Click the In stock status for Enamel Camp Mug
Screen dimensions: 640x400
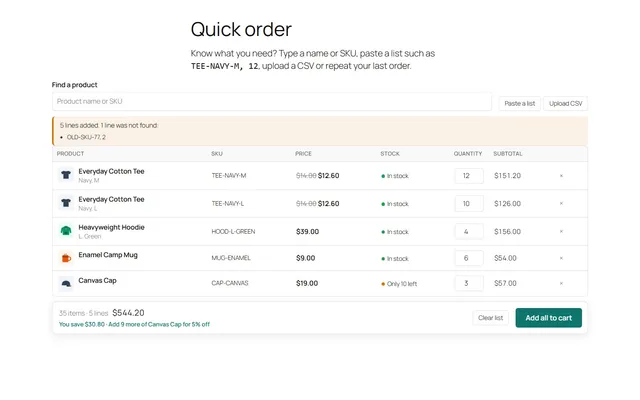395,258
